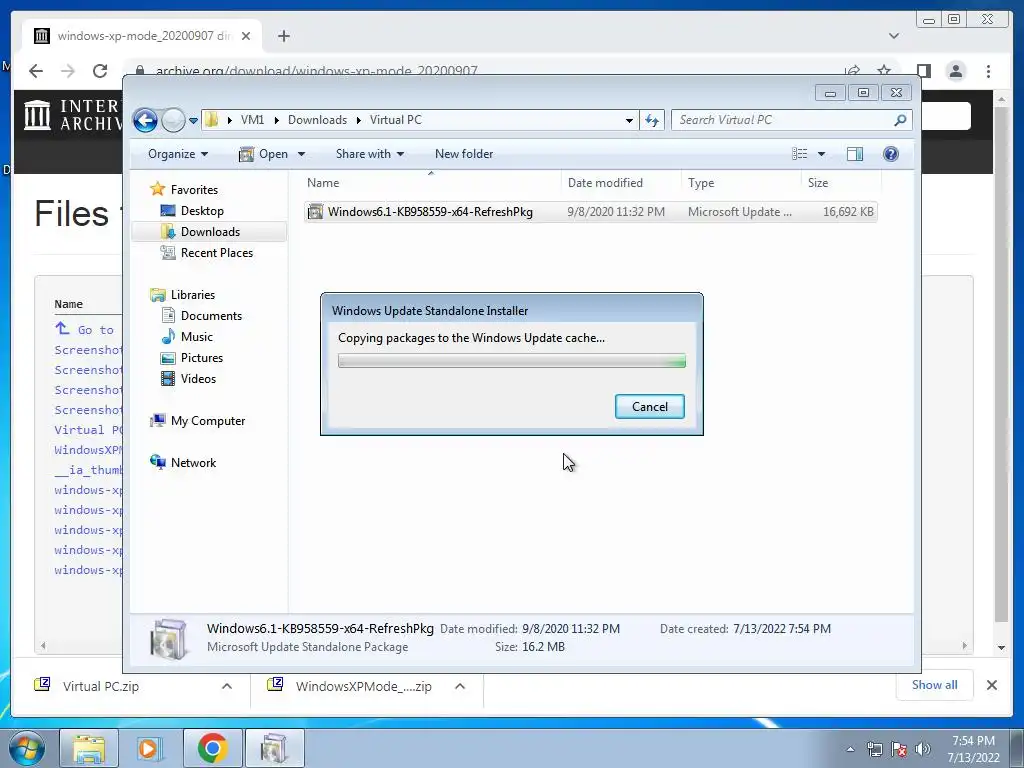The height and width of the screenshot is (768, 1024).
Task: Open the Share with menu
Action: 370,154
